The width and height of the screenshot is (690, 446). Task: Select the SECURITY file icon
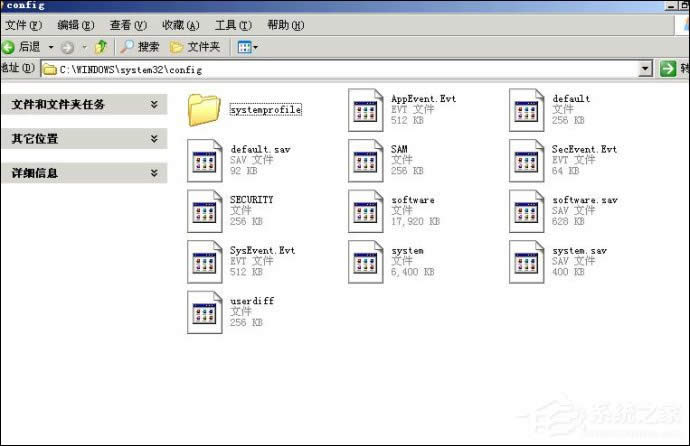tap(204, 211)
